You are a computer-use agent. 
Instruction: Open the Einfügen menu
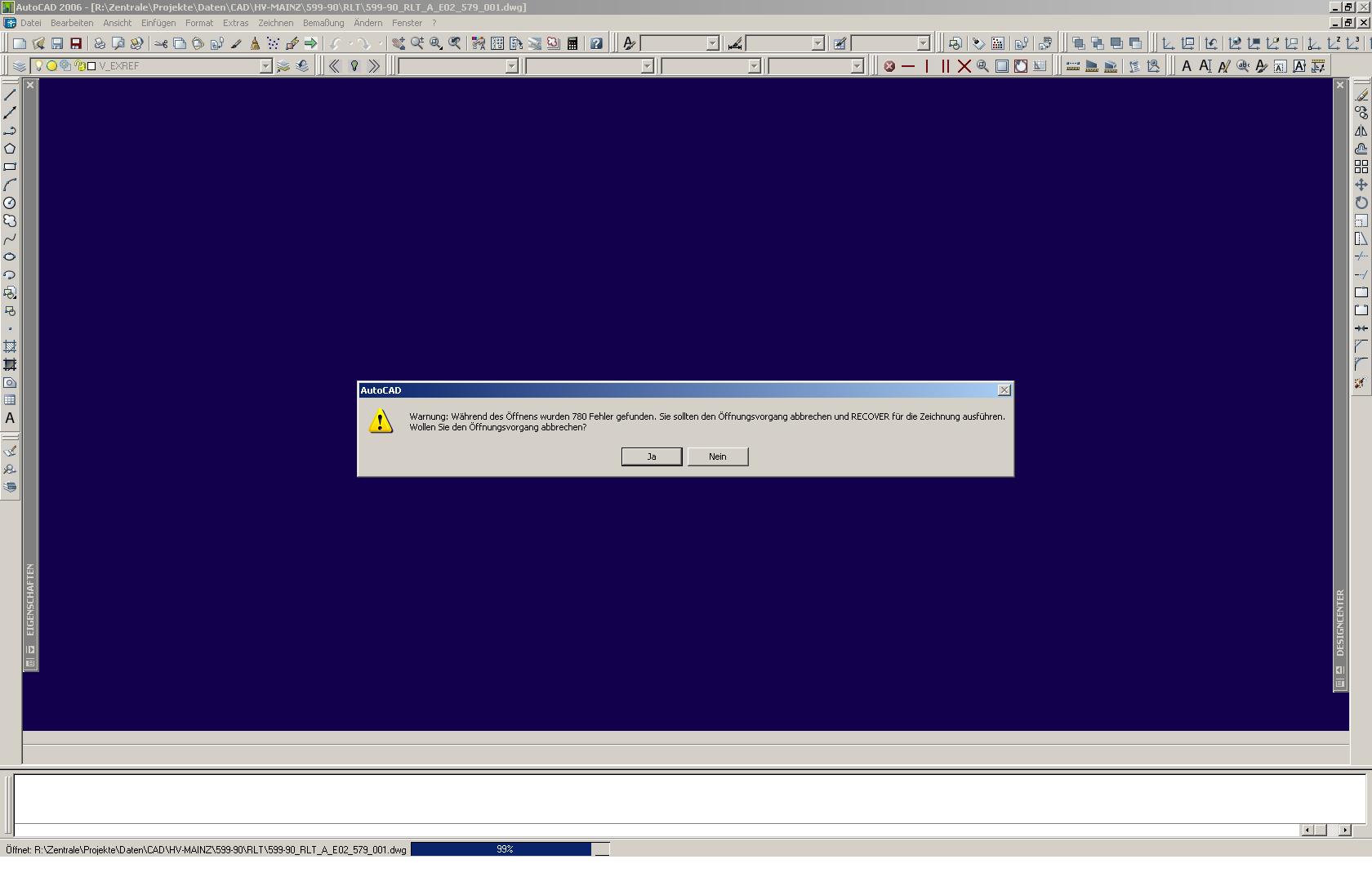pos(158,23)
